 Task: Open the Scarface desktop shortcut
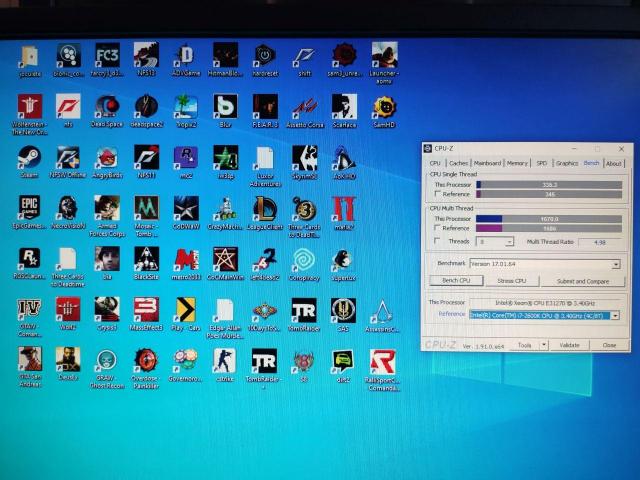344,111
